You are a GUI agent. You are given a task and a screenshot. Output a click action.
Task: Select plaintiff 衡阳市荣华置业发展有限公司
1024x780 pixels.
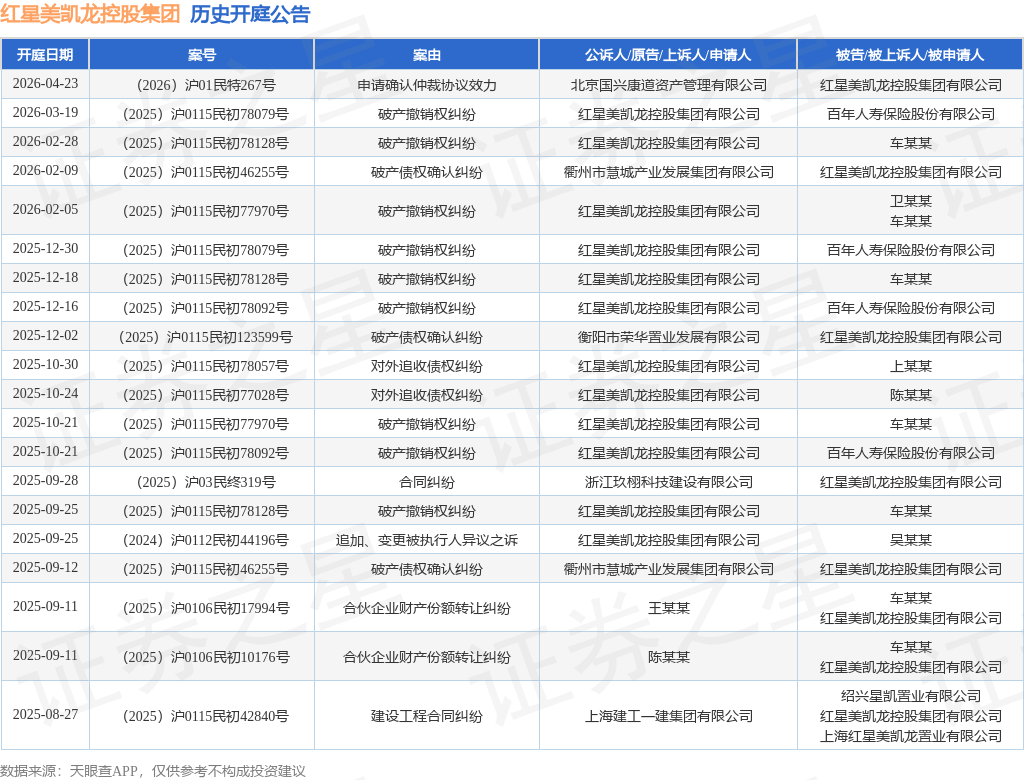[x=668, y=337]
